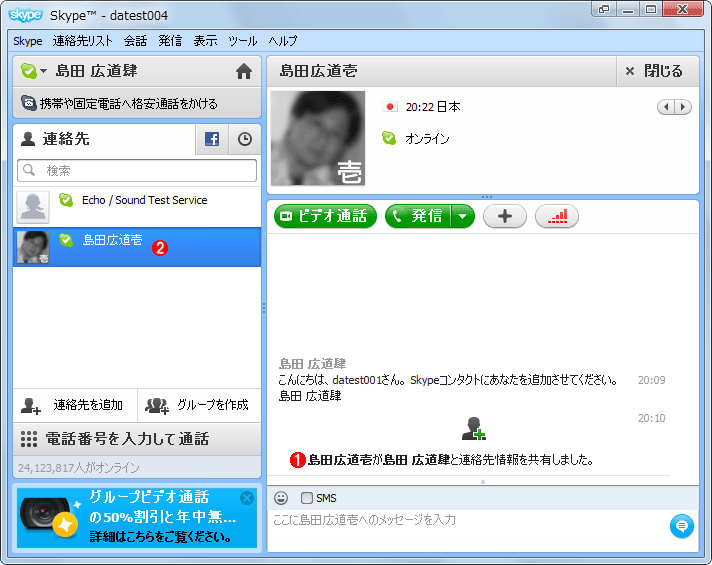
Task: Click 島田広道壱's avatar in the contact list
Action: [x=33, y=247]
